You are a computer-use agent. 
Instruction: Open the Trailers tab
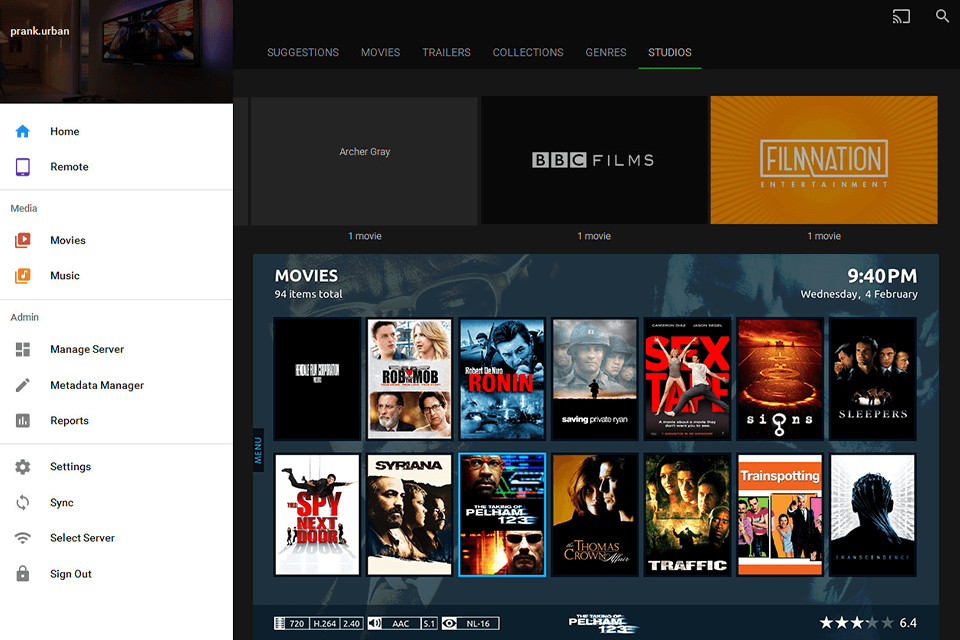[x=446, y=52]
